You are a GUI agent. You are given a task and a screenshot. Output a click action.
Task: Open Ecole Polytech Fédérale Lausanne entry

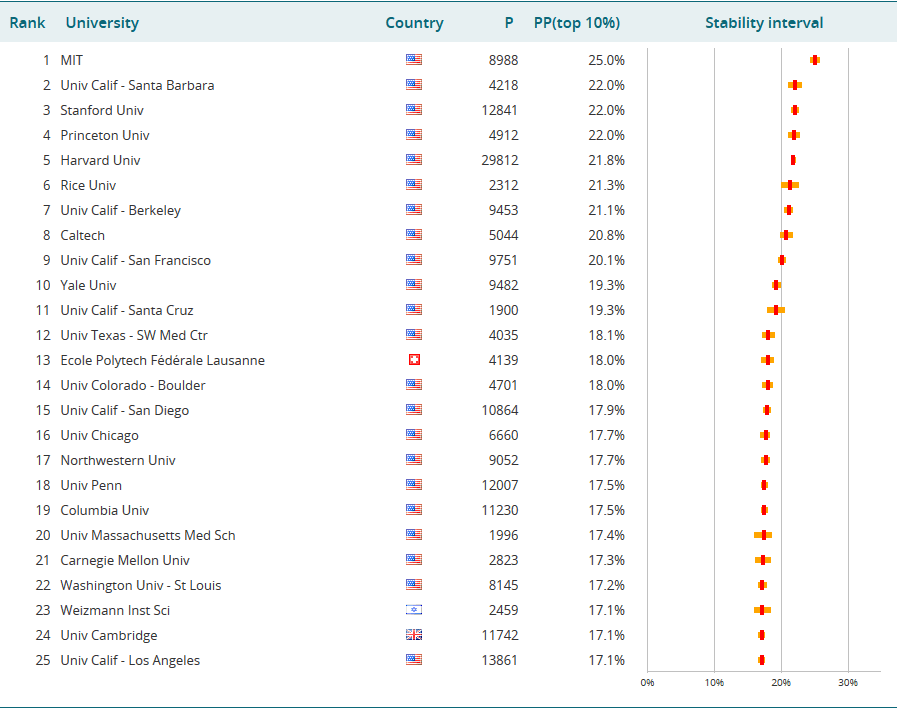162,360
